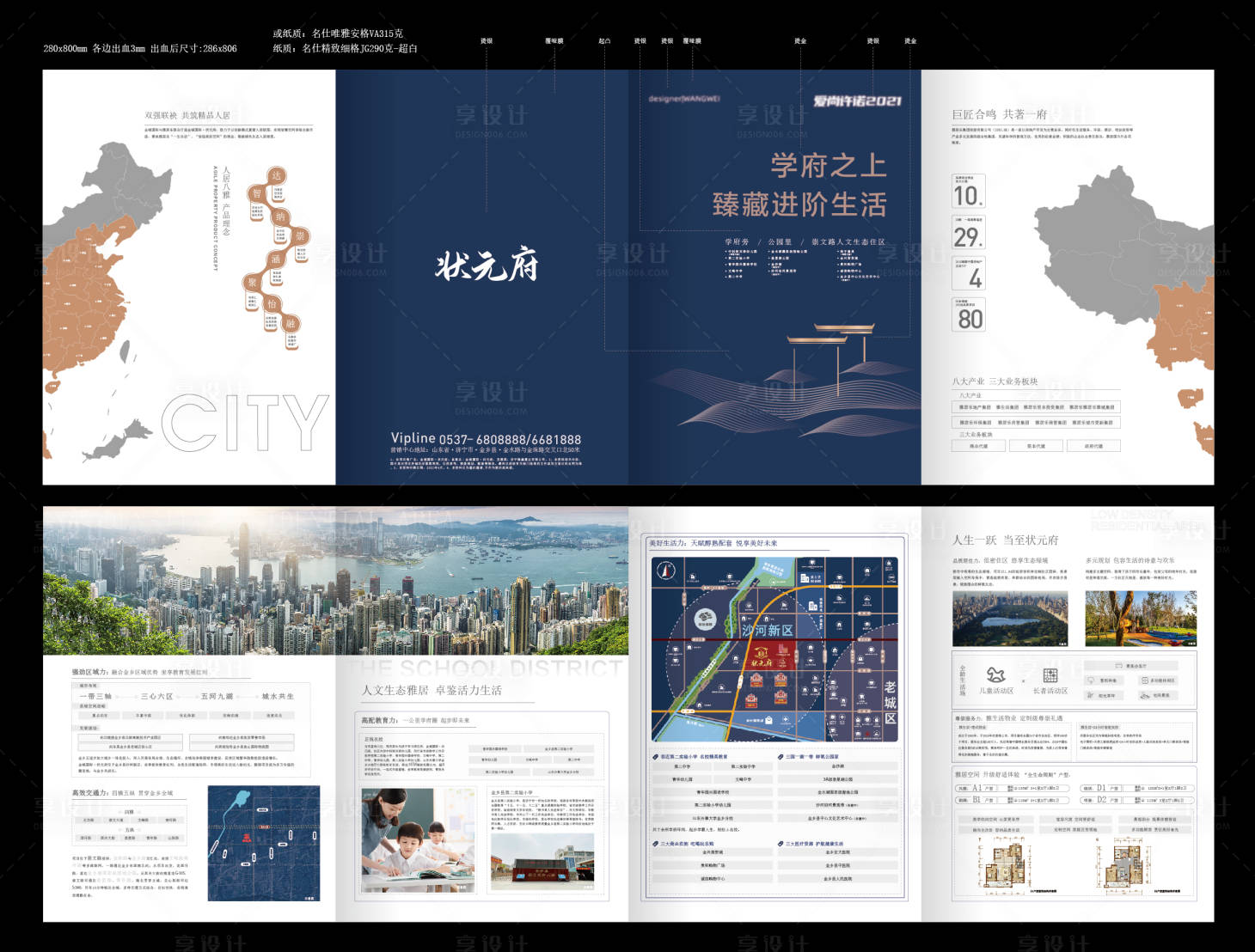Click the 巨匠合鸣 共著一府 heading
The image size is (1255, 952).
(x=999, y=114)
